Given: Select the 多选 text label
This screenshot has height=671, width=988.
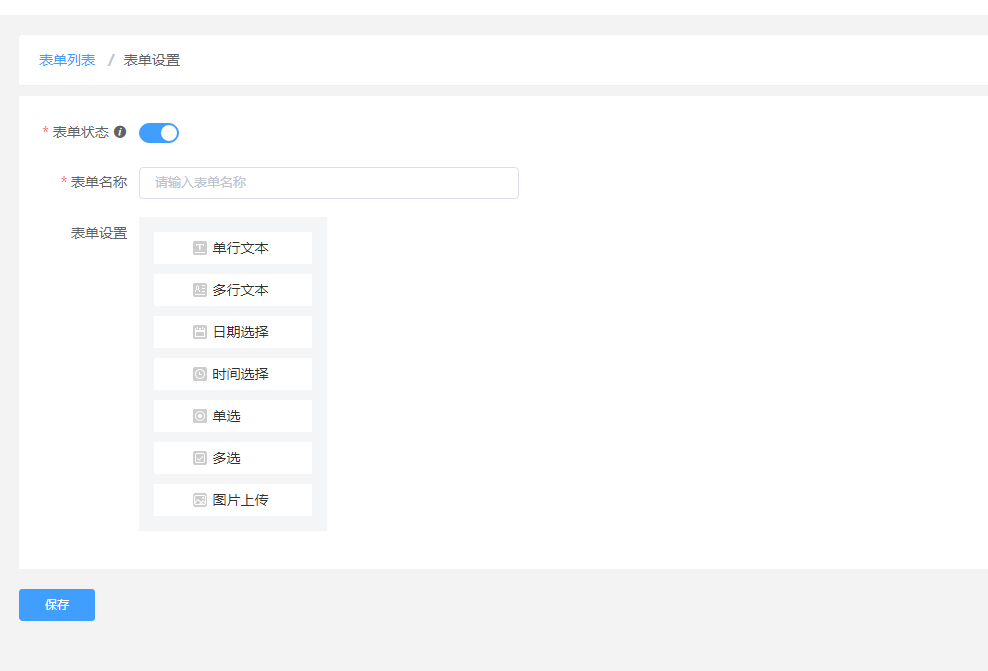Looking at the screenshot, I should tap(227, 458).
